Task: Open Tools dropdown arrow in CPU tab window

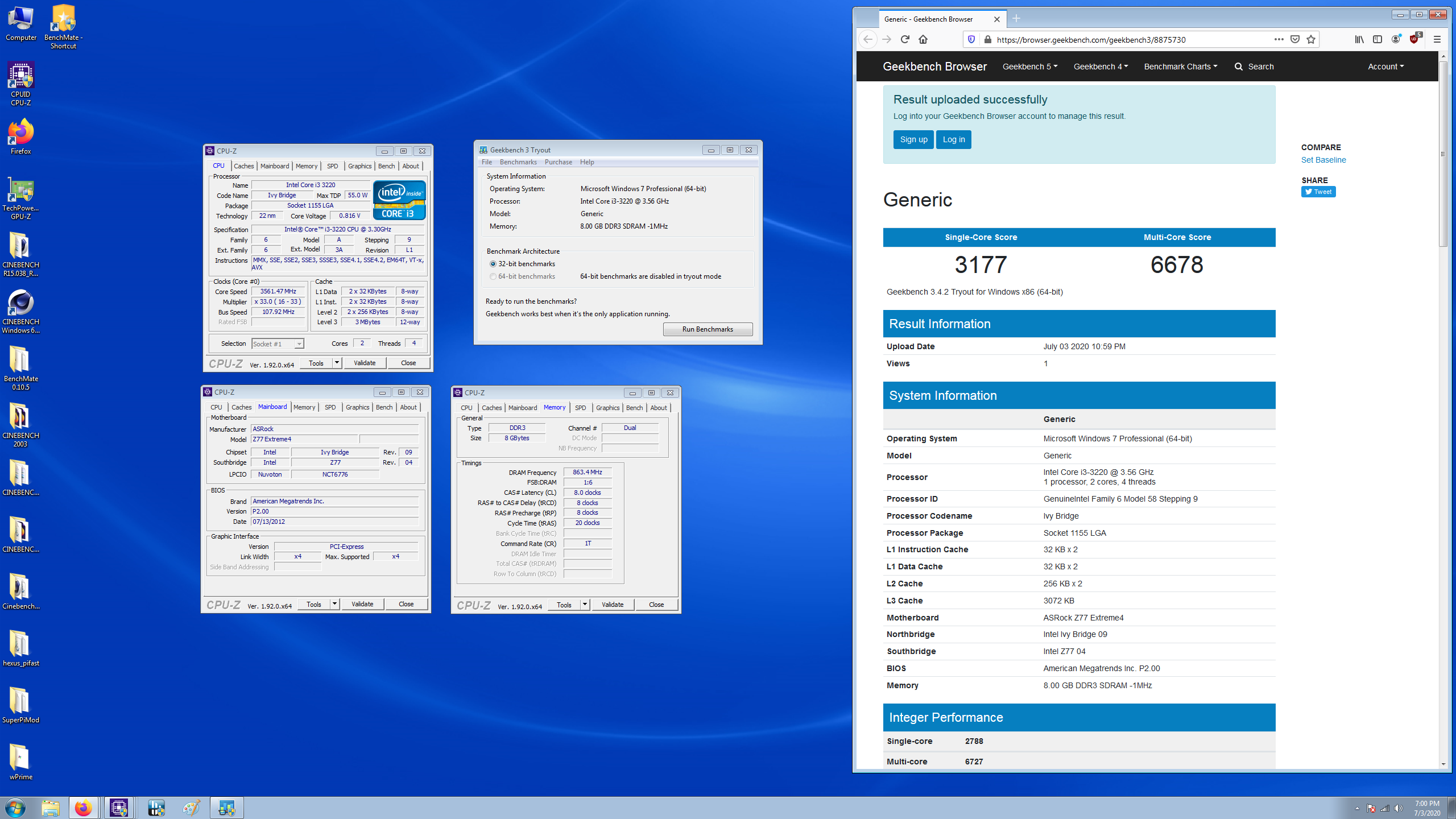Action: pyautogui.click(x=337, y=362)
